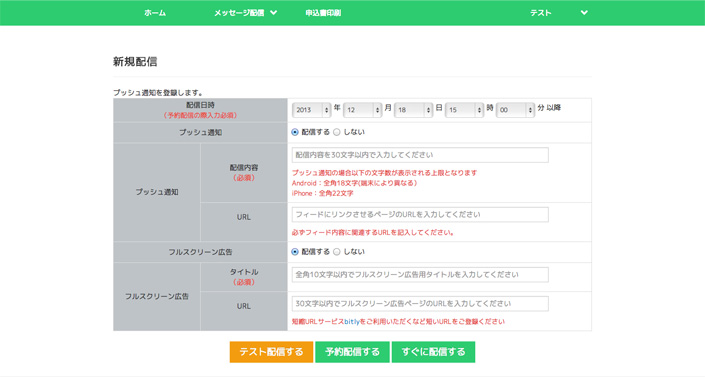Open the hour dropdown showing 15

(464, 110)
